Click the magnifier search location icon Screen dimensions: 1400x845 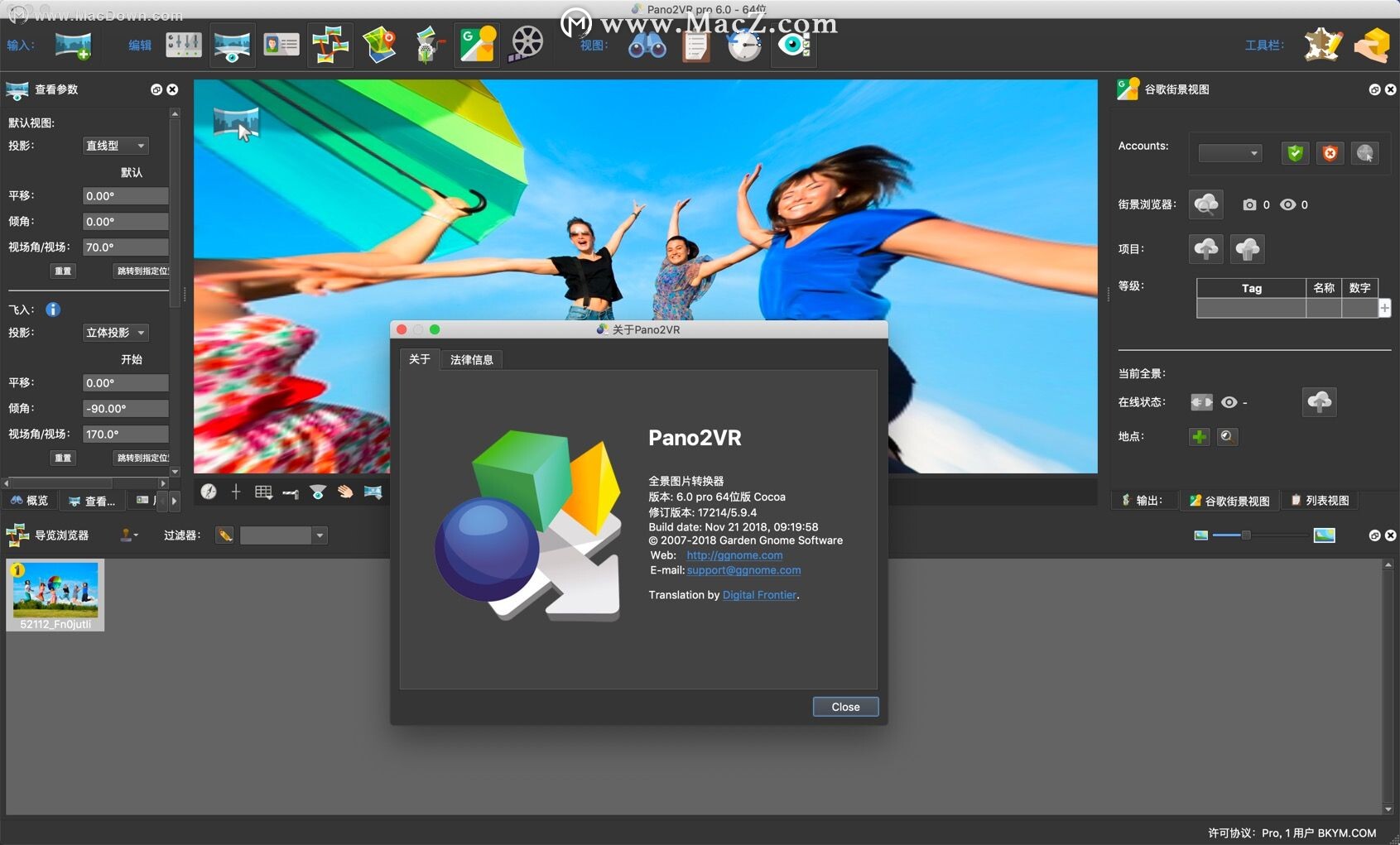(1228, 436)
